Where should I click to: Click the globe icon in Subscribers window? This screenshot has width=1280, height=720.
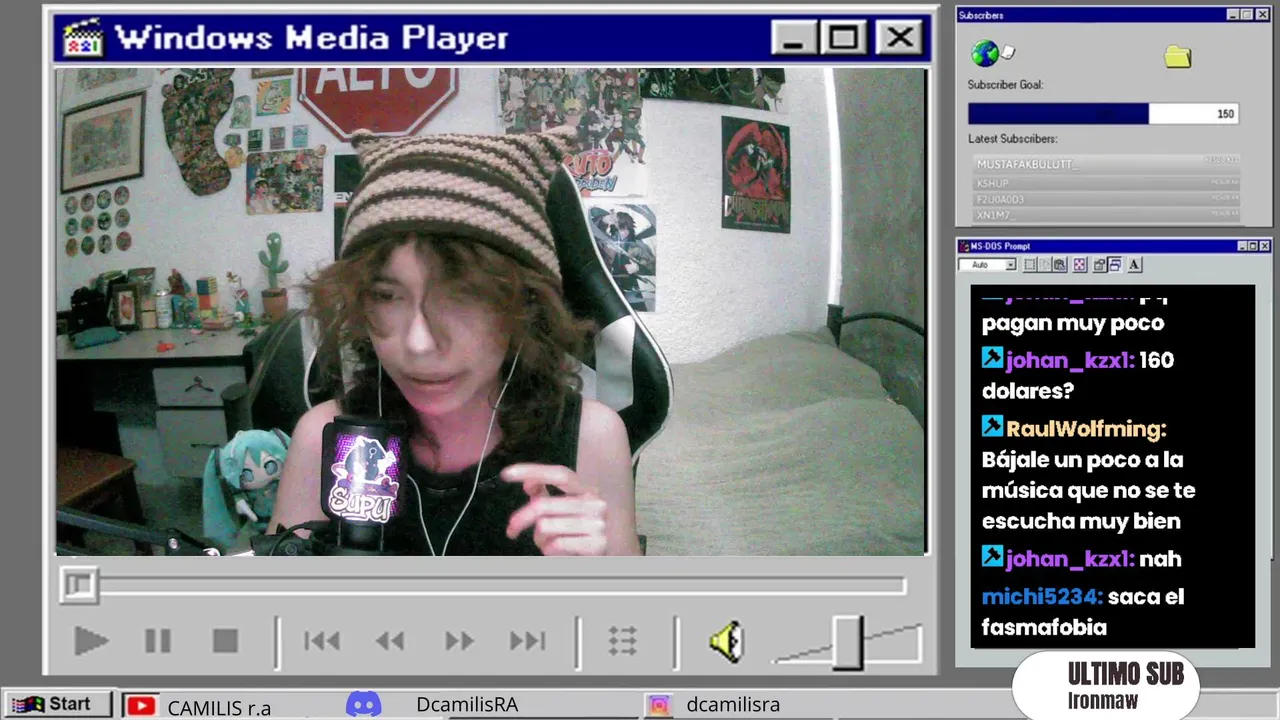pos(985,53)
